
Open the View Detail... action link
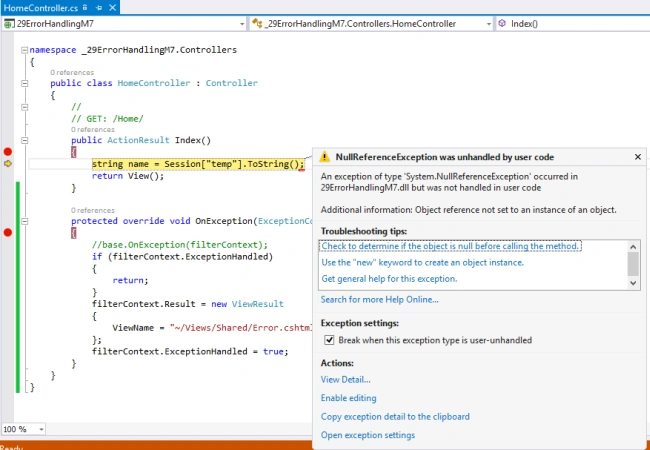(346, 380)
